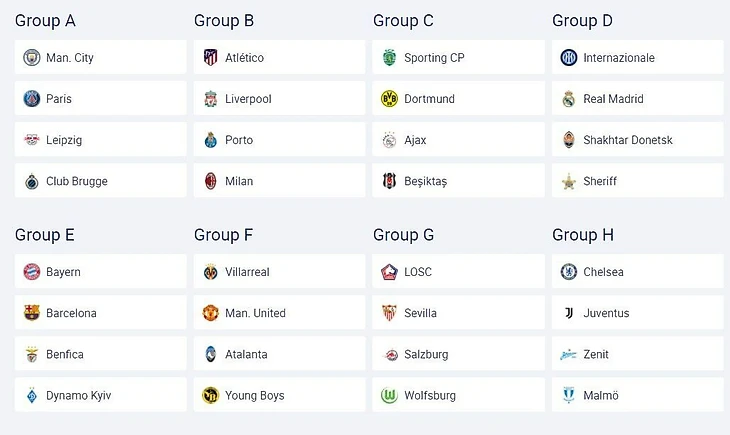Image resolution: width=730 pixels, height=435 pixels.
Task: Click the Real Madrid crest icon
Action: point(569,99)
